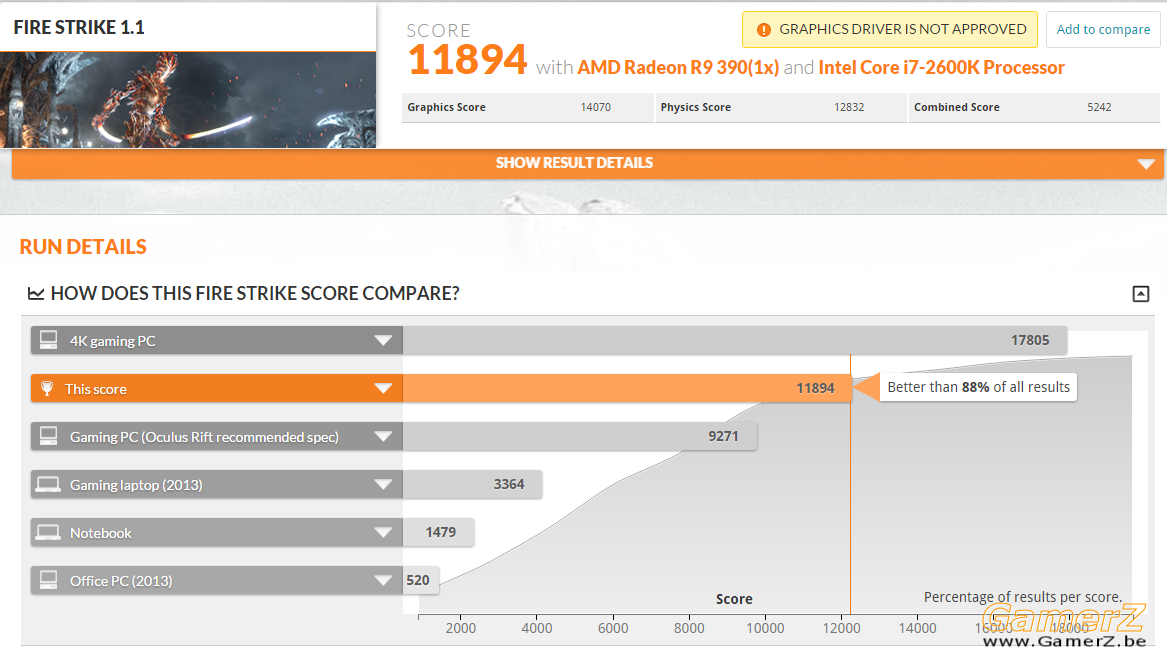Click the Physics Score label
Viewport: 1167px width, 657px height.
click(696, 107)
